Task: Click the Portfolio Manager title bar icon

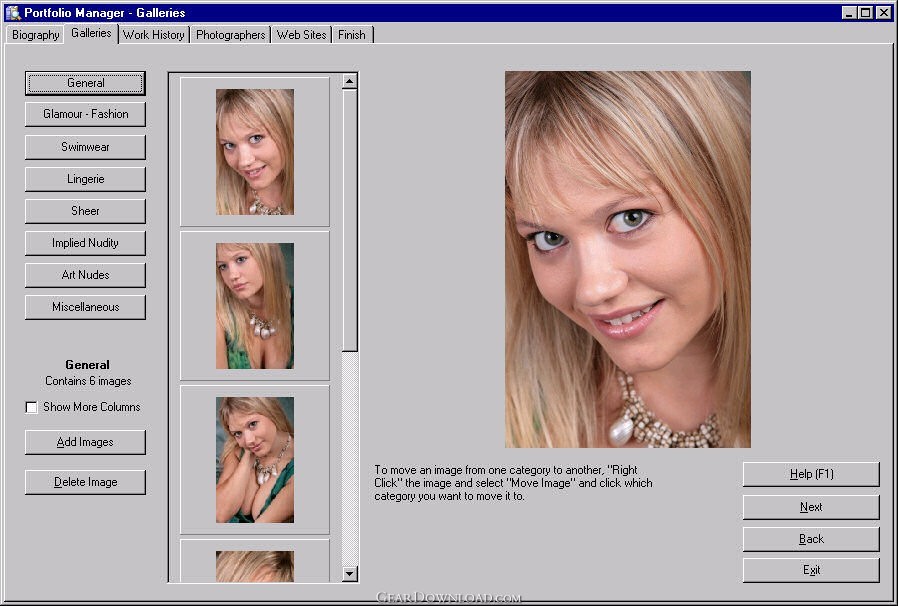Action: click(x=12, y=12)
